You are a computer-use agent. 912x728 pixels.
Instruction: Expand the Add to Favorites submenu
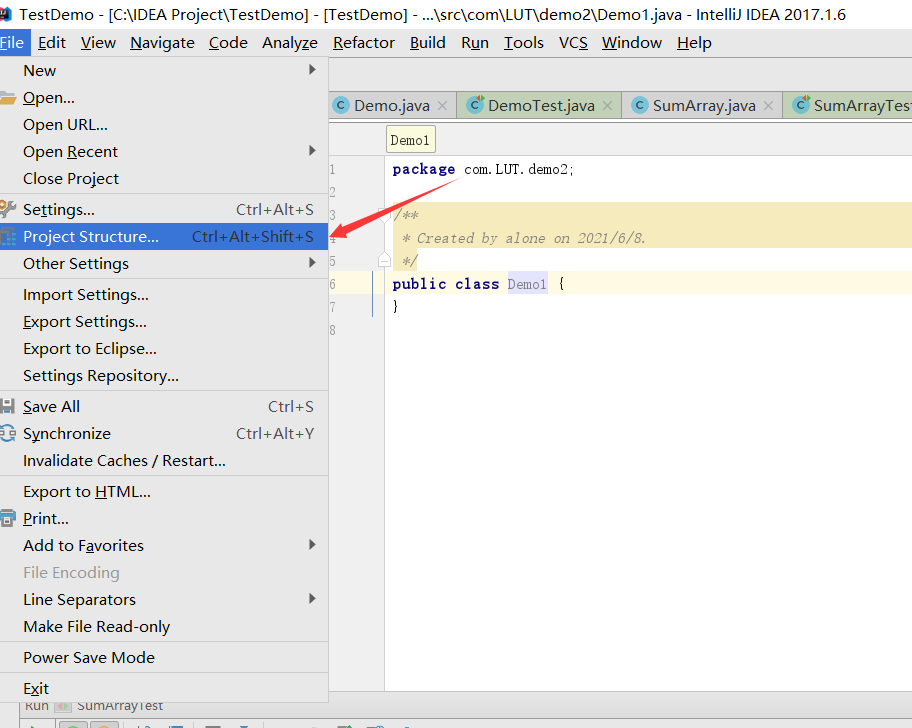[164, 545]
